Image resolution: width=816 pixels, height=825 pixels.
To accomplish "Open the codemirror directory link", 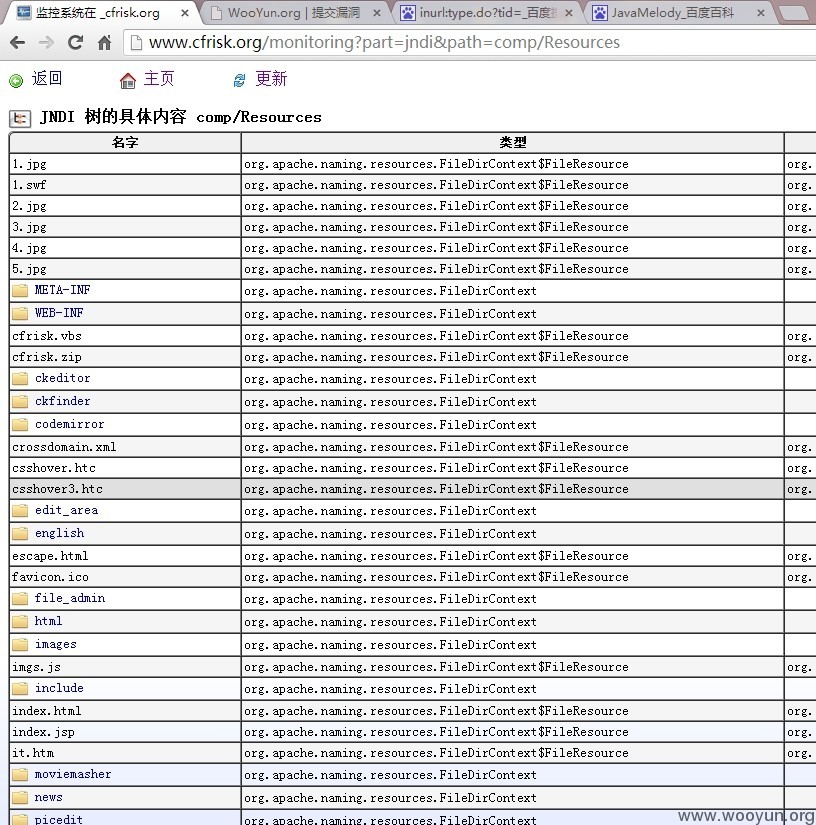I will coord(69,424).
